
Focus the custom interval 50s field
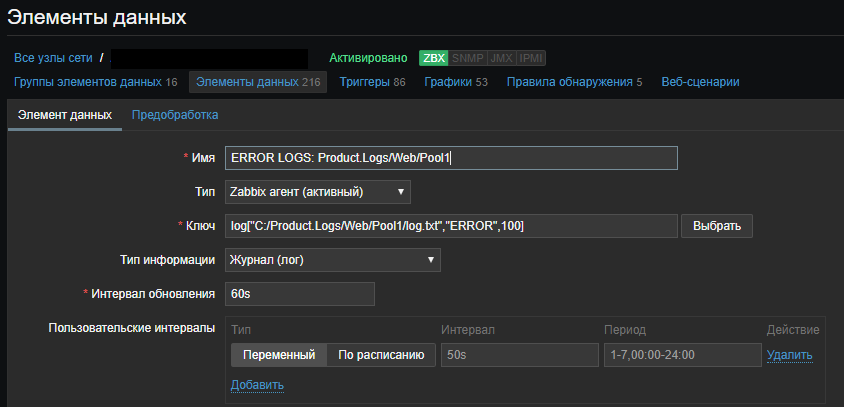point(519,355)
